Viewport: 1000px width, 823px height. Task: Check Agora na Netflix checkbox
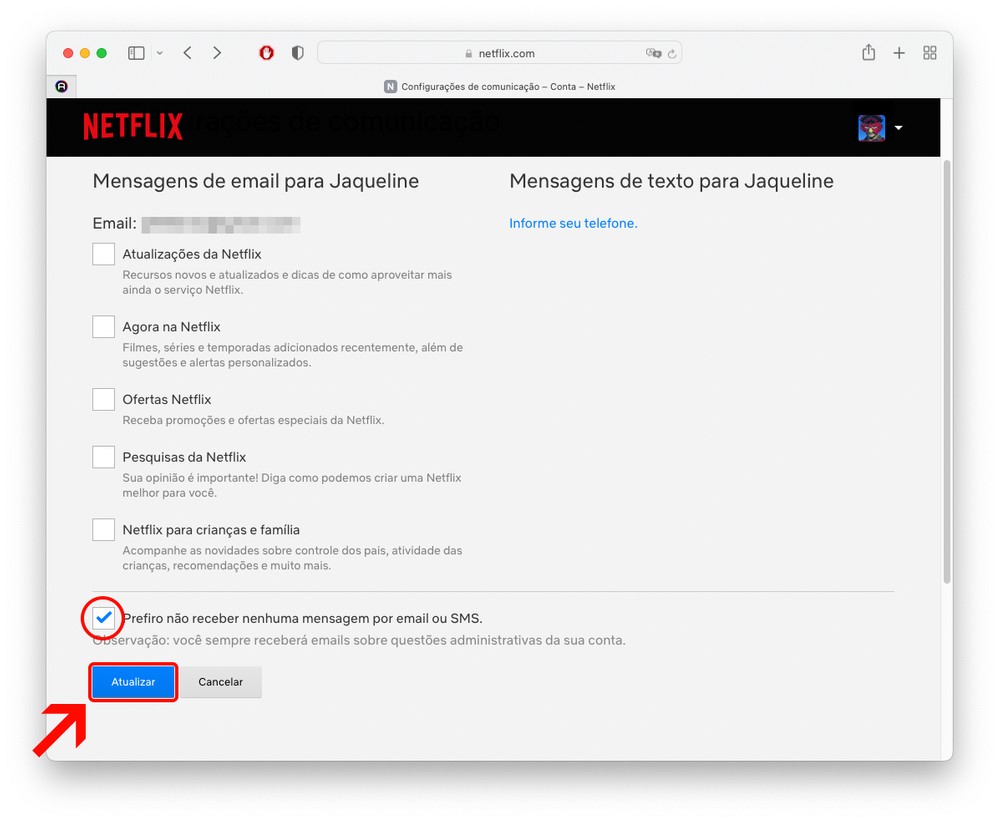[103, 327]
